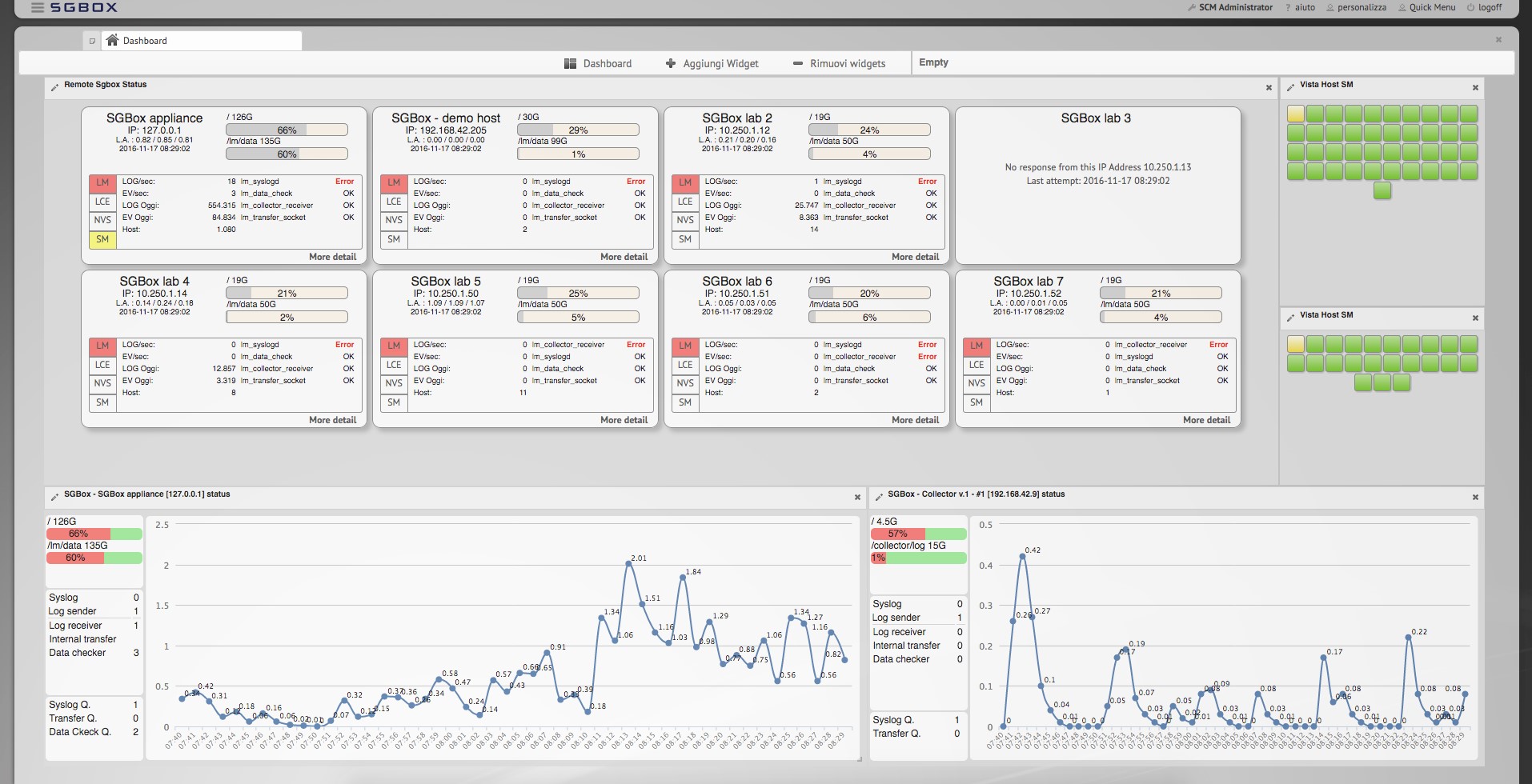
Task: Select LCE module on SGBox appliance card
Action: (102, 202)
